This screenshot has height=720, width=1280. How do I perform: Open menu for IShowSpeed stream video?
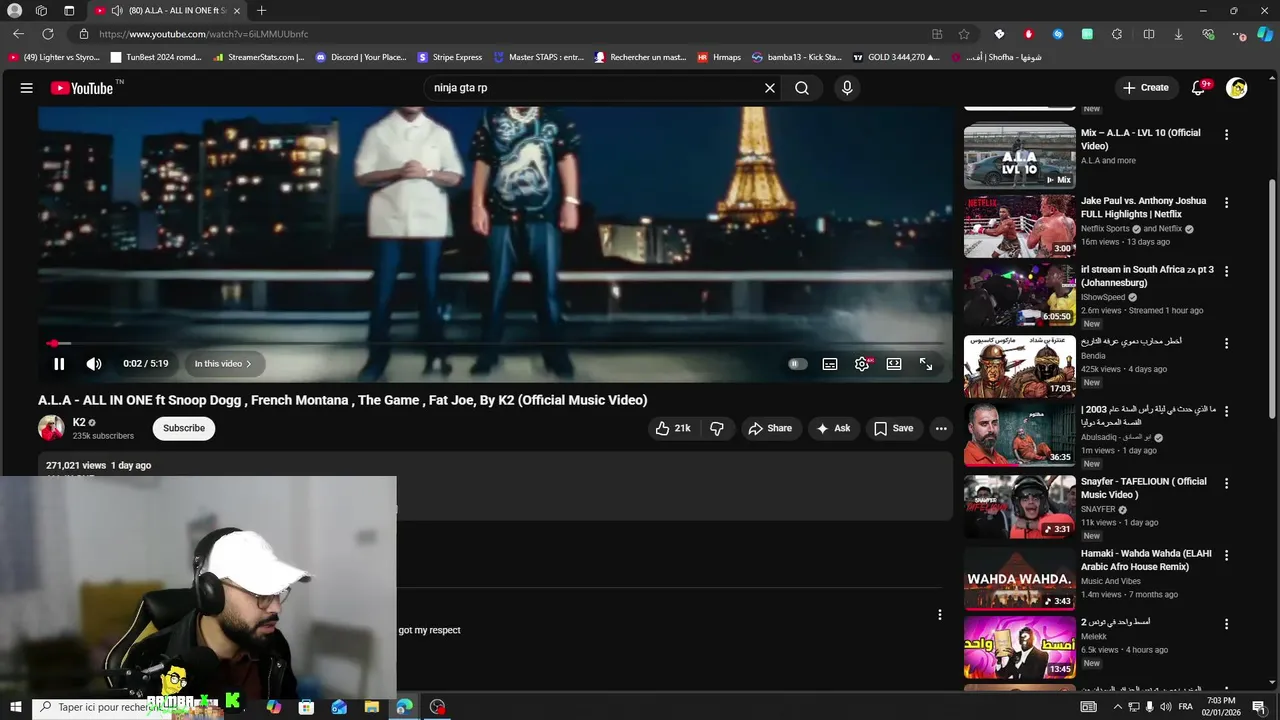pyautogui.click(x=1226, y=270)
